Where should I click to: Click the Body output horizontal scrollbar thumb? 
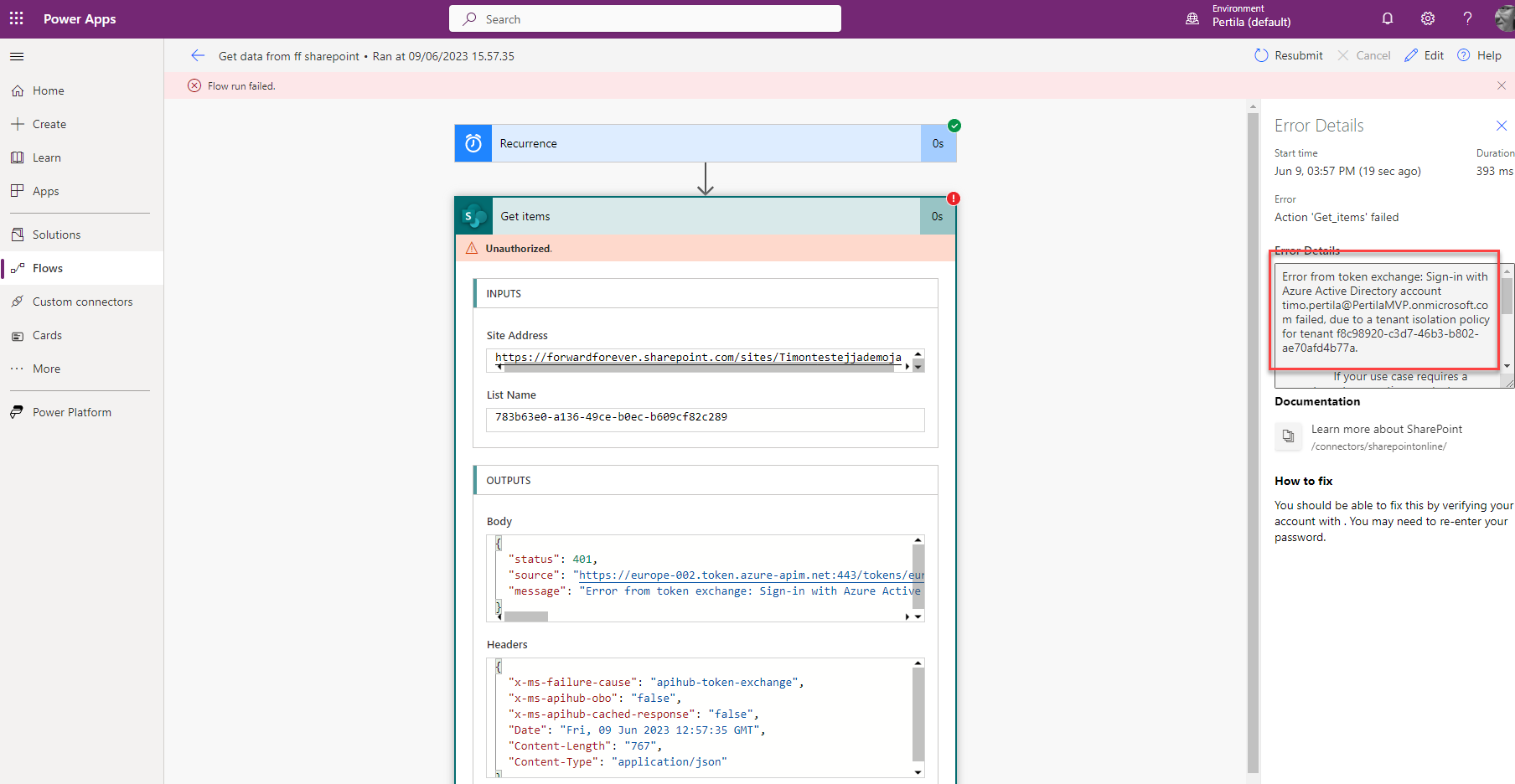526,616
